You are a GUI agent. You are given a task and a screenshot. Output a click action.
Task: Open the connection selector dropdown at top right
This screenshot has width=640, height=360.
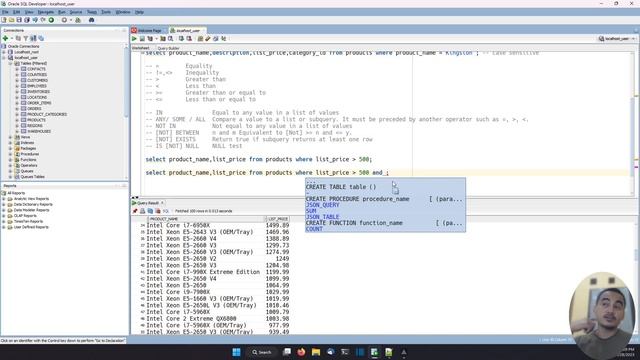click(x=617, y=38)
